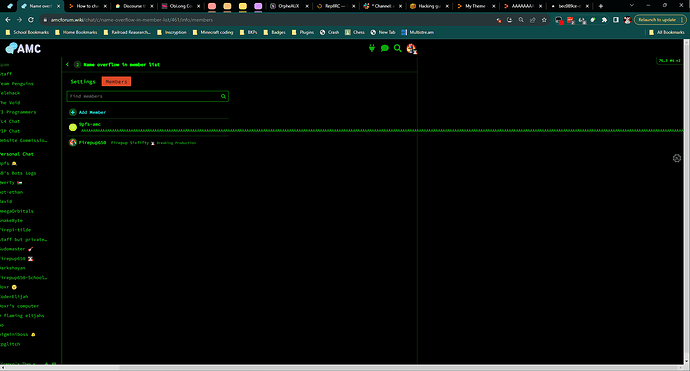Go forward with the browser forward arrow

click(x=19, y=20)
